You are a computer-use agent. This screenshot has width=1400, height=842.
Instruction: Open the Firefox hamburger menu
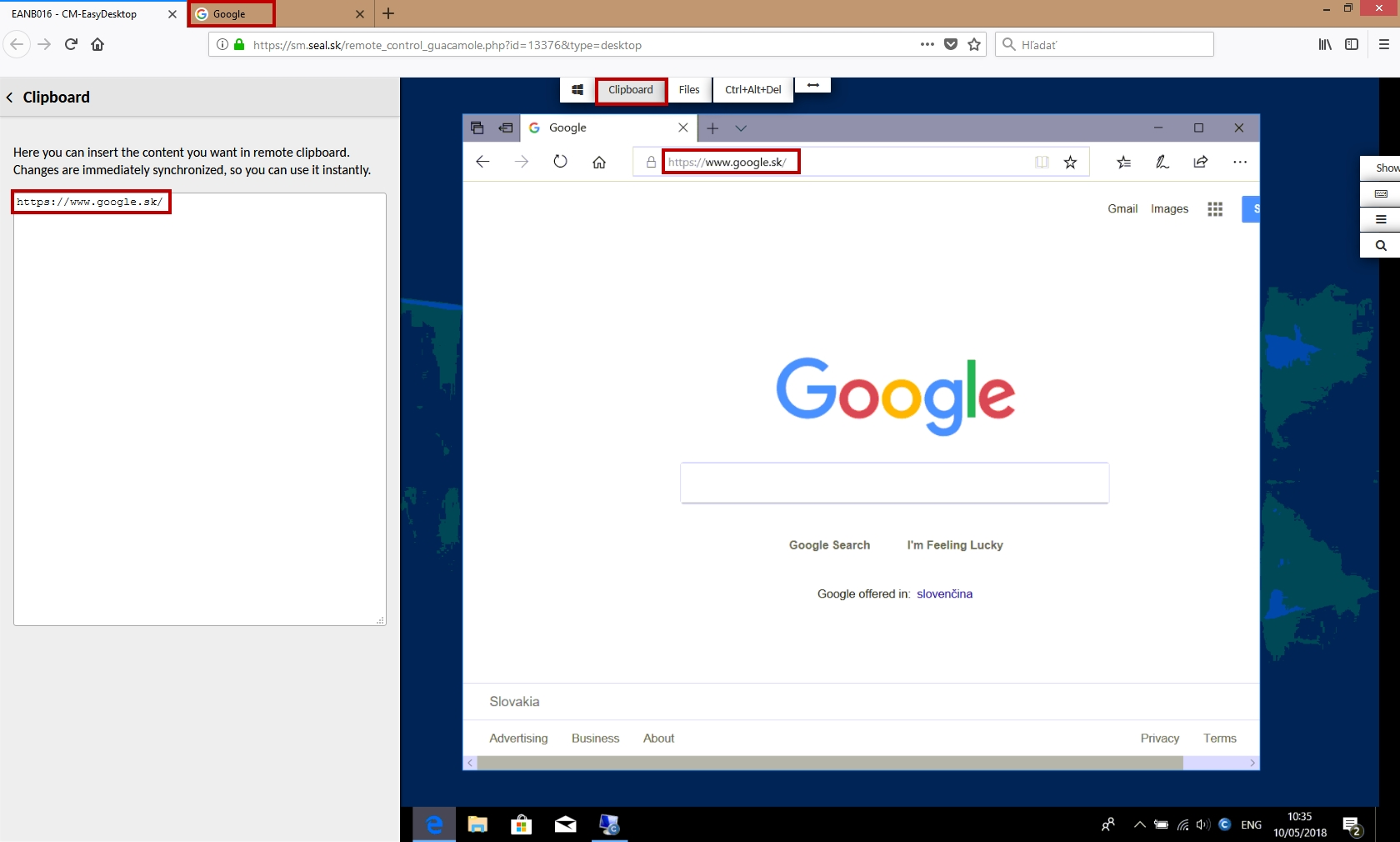1384,44
